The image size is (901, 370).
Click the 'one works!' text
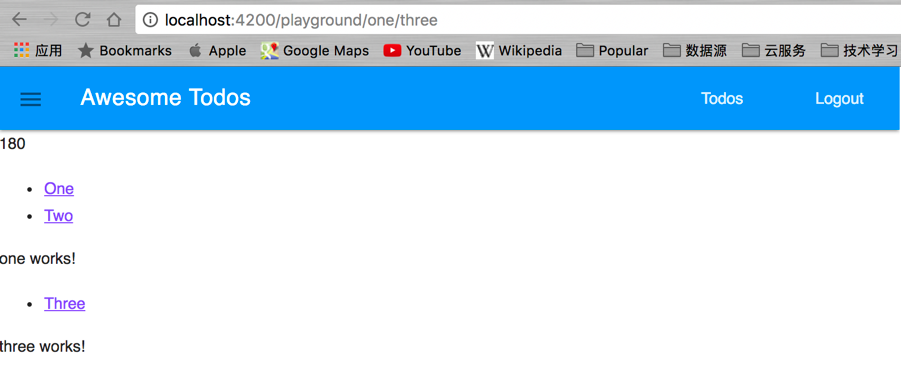click(37, 259)
